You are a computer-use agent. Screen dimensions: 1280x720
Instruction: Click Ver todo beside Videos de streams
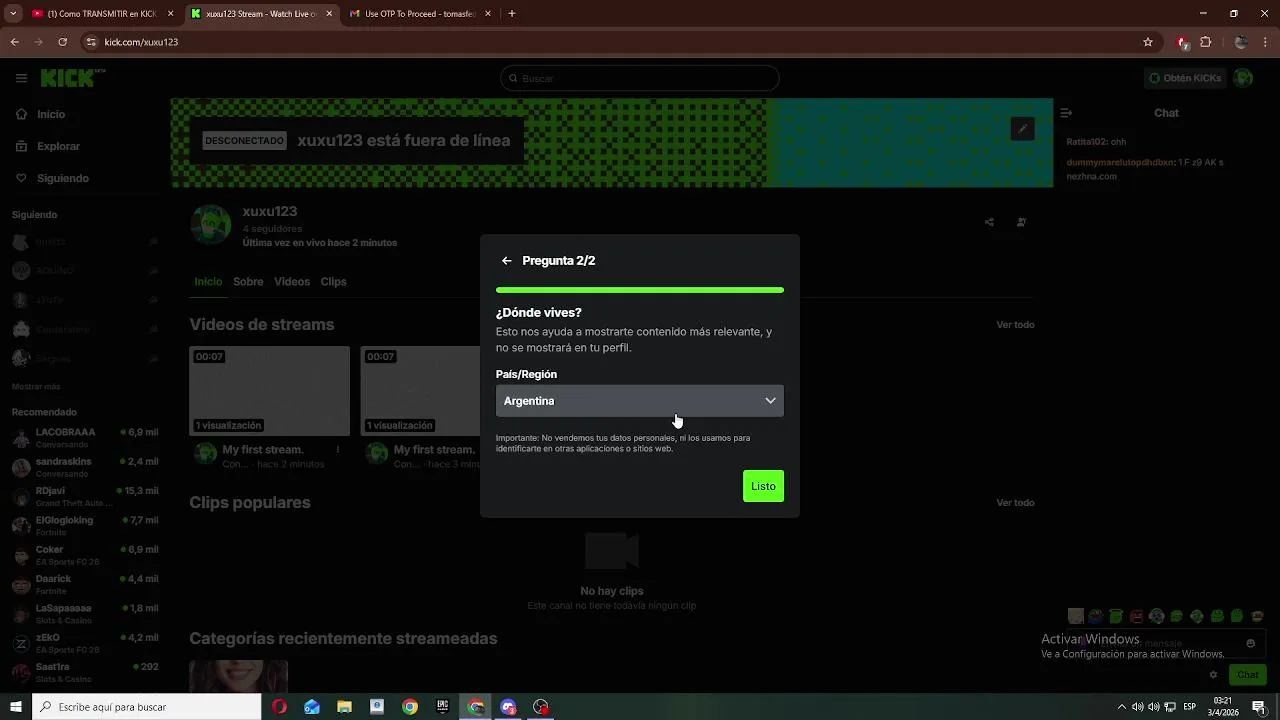1015,325
